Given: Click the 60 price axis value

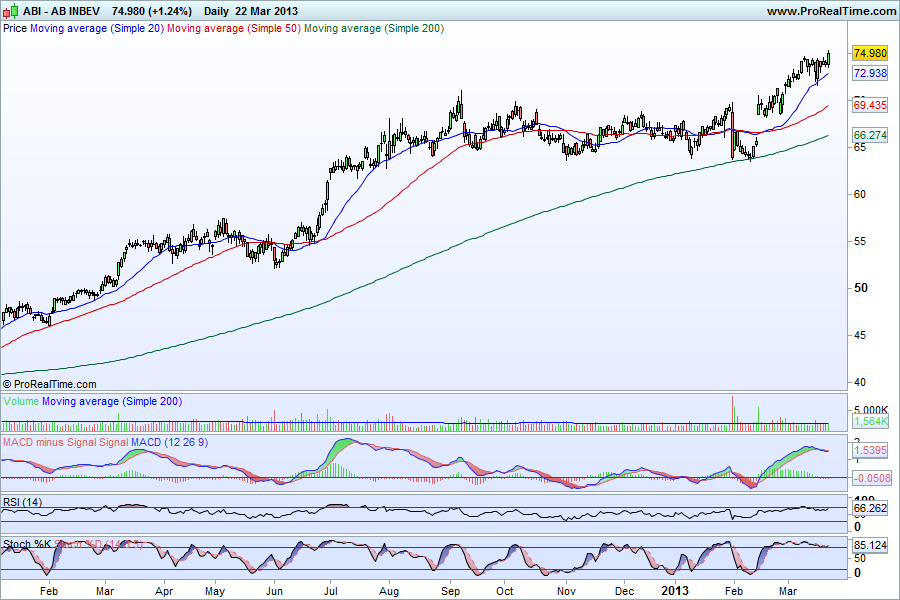Looking at the screenshot, I should [x=859, y=194].
